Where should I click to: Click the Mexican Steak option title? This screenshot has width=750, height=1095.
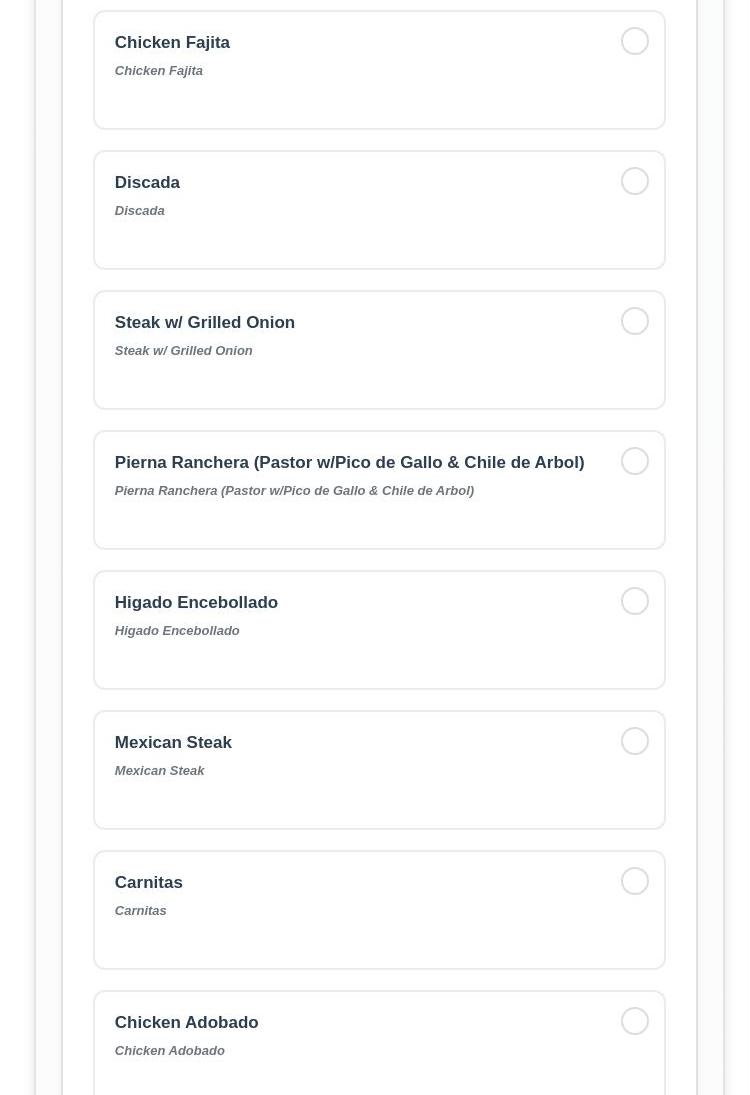point(173,743)
